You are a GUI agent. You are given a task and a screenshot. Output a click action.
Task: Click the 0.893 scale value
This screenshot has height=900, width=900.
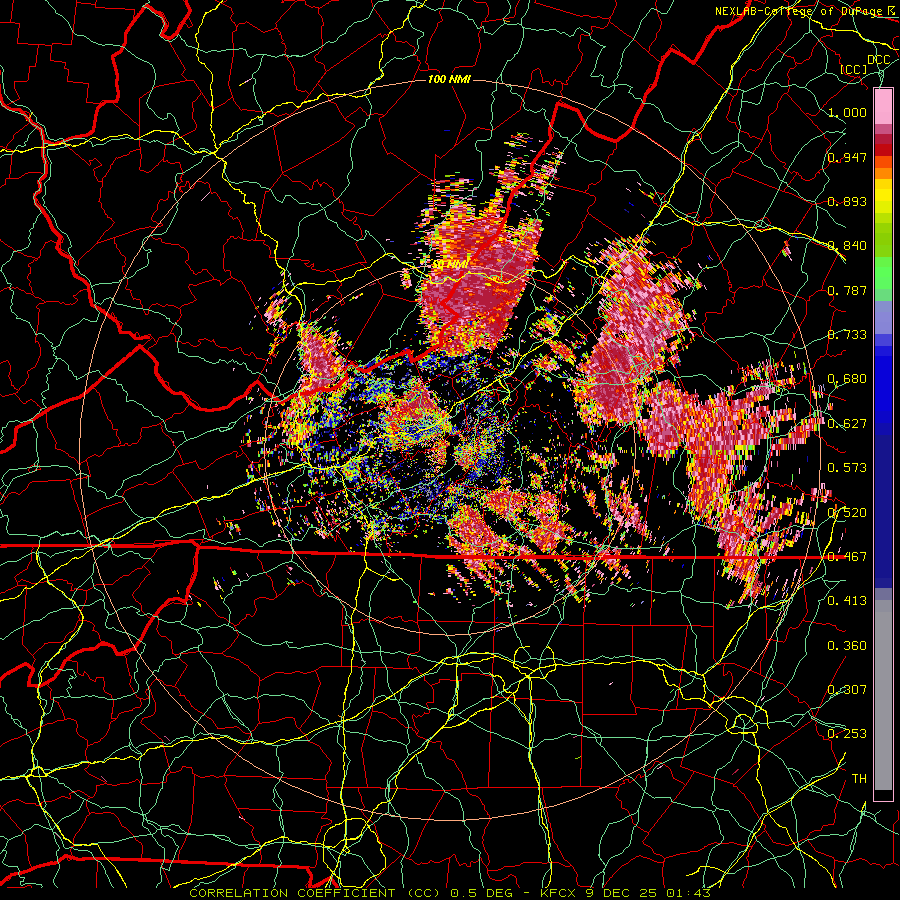click(847, 201)
